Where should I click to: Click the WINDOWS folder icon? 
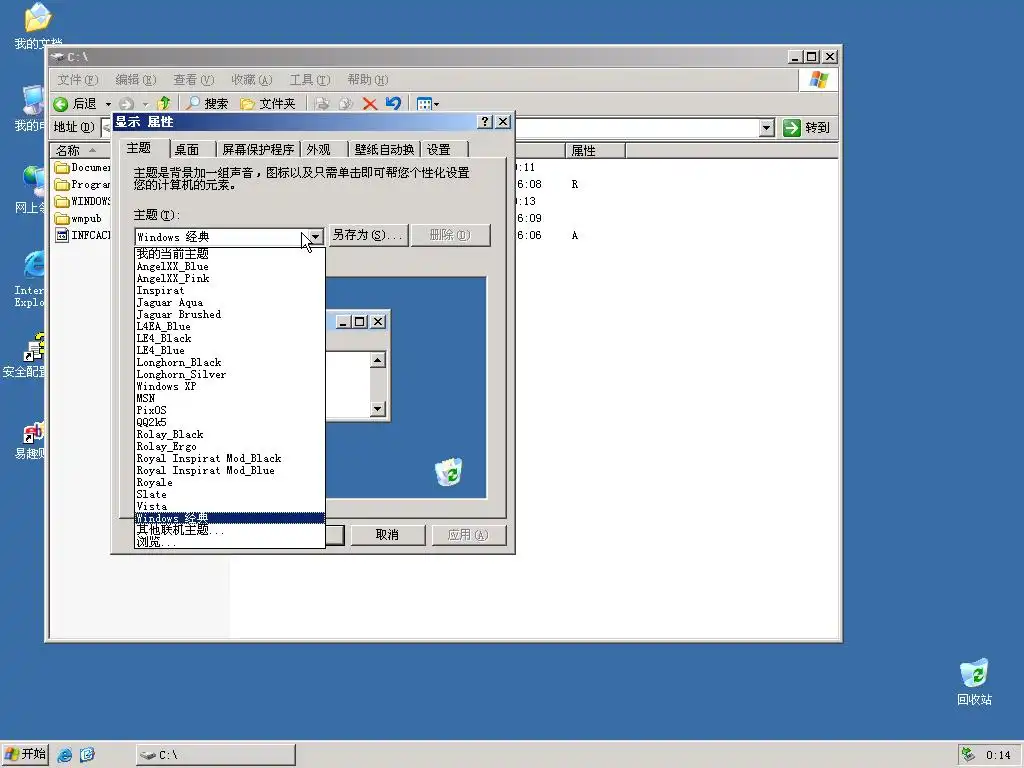pos(62,201)
